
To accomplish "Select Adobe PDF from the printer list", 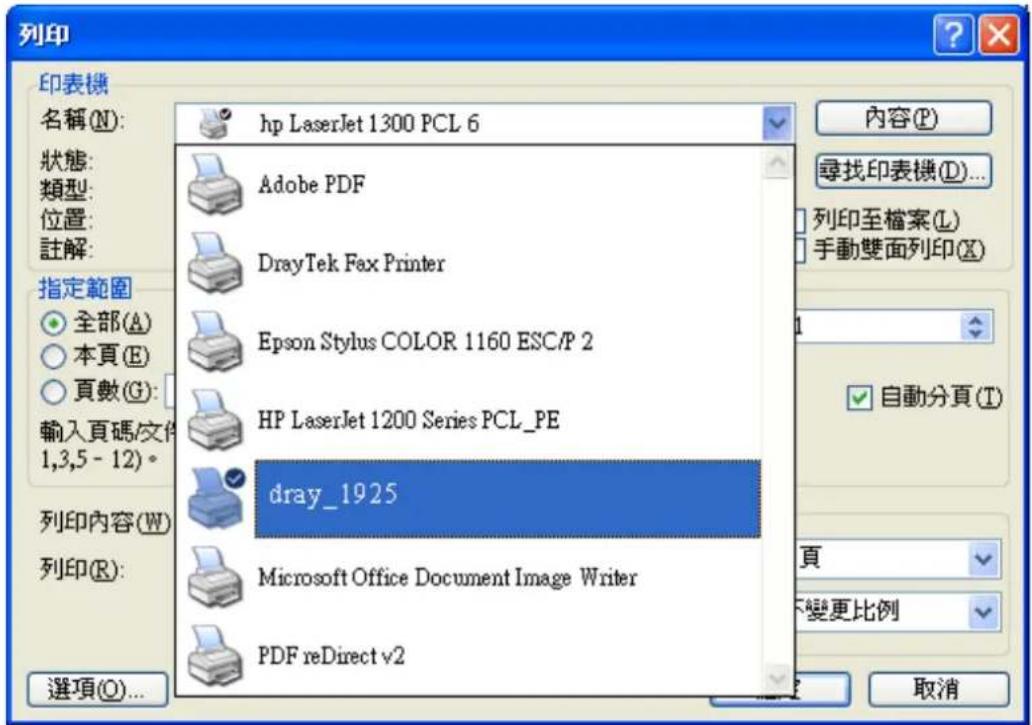I will pyautogui.click(x=469, y=185).
